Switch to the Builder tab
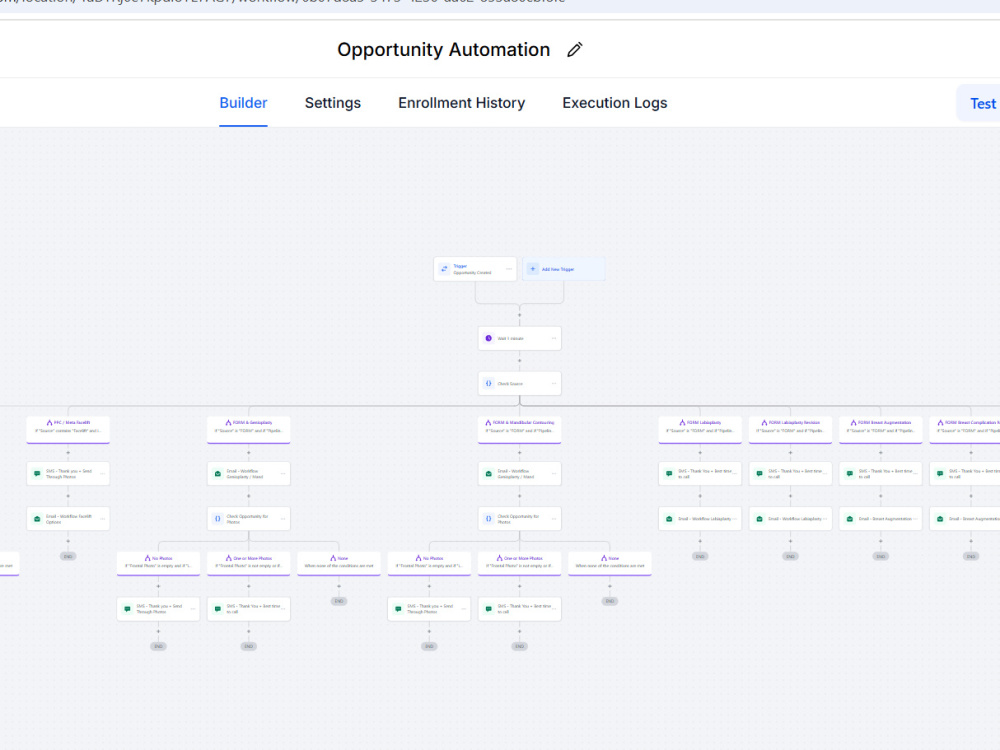Image resolution: width=1000 pixels, height=750 pixels. (x=243, y=103)
